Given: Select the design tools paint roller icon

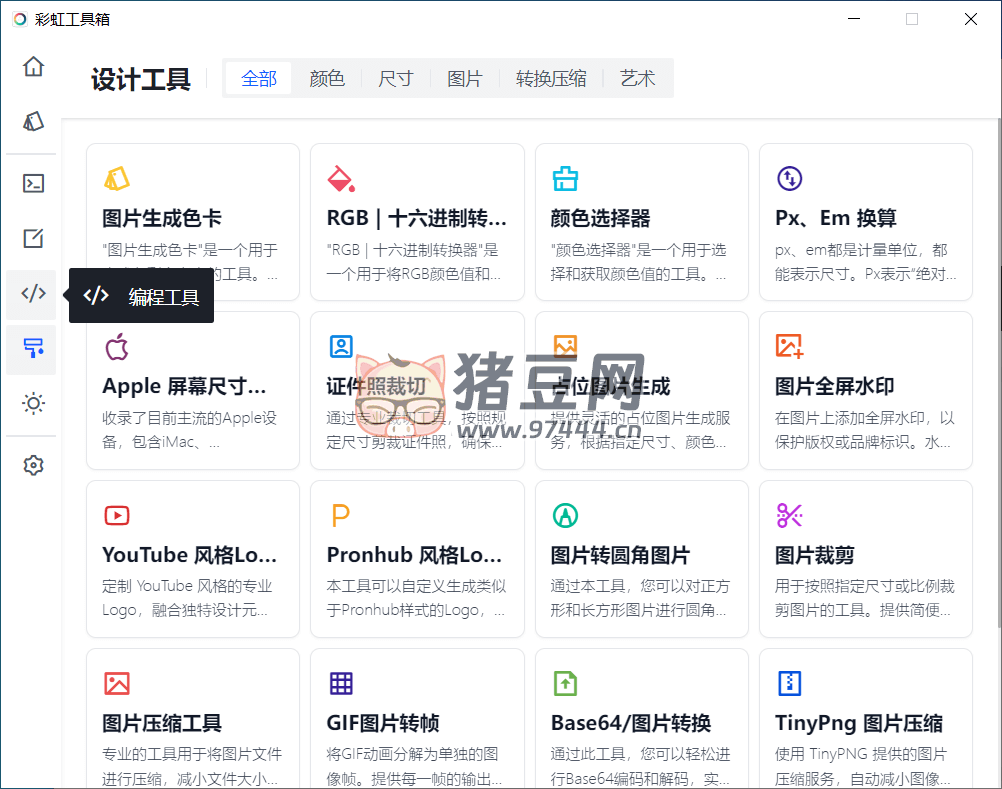Looking at the screenshot, I should pos(34,348).
